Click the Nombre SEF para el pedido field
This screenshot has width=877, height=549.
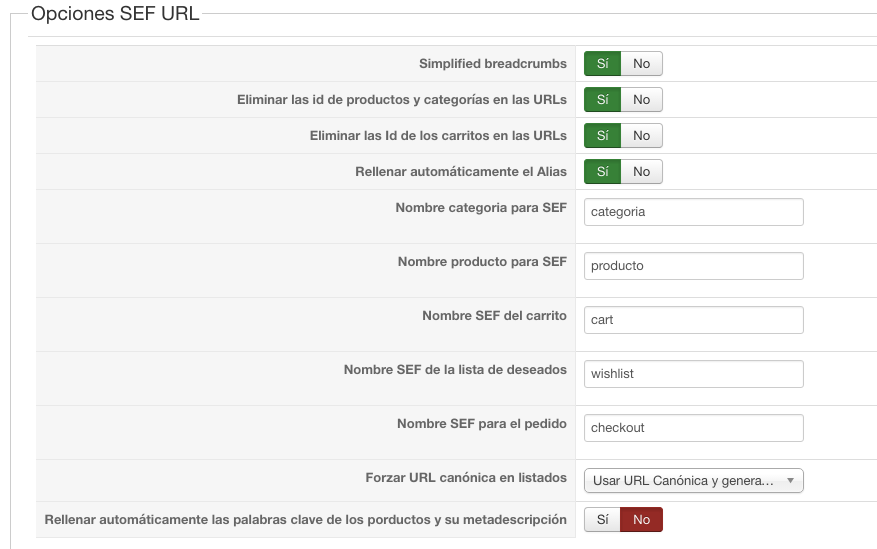[x=694, y=428]
